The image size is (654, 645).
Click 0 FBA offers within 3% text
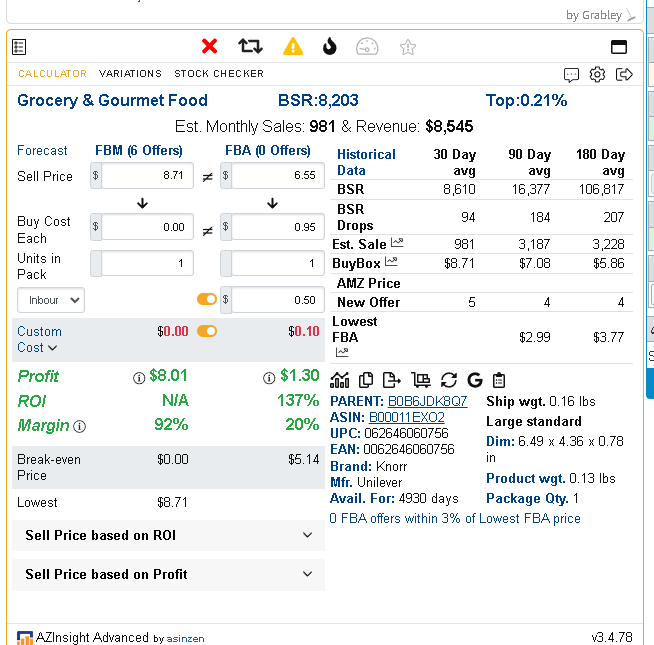[455, 519]
